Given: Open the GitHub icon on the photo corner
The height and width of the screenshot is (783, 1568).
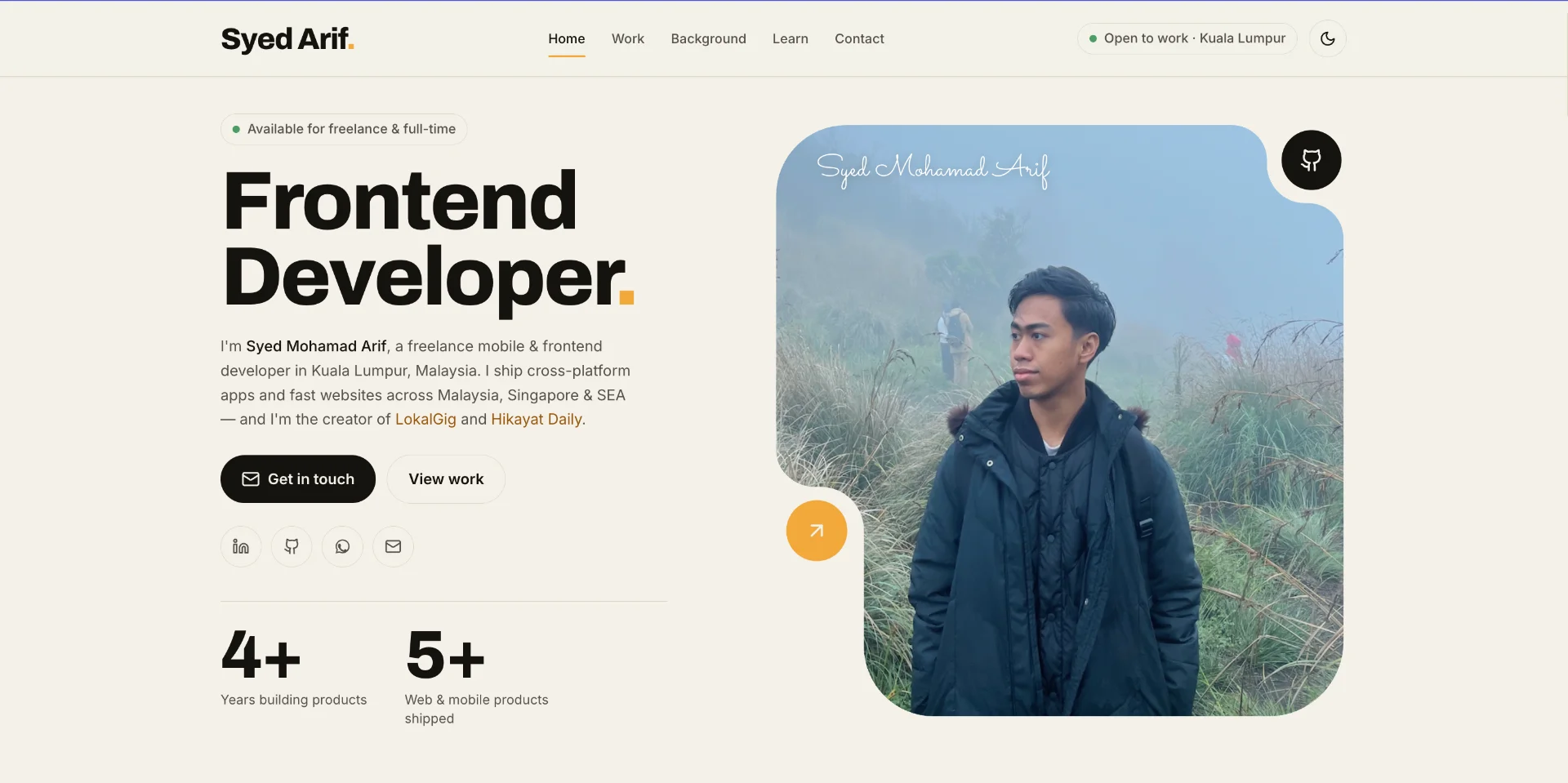Looking at the screenshot, I should pos(1311,160).
